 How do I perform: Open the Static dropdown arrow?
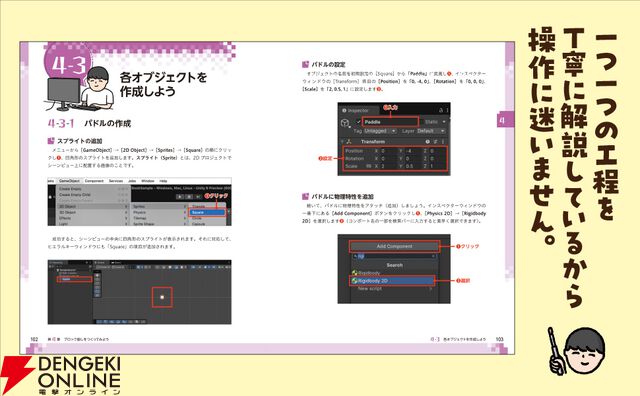pyautogui.click(x=444, y=122)
